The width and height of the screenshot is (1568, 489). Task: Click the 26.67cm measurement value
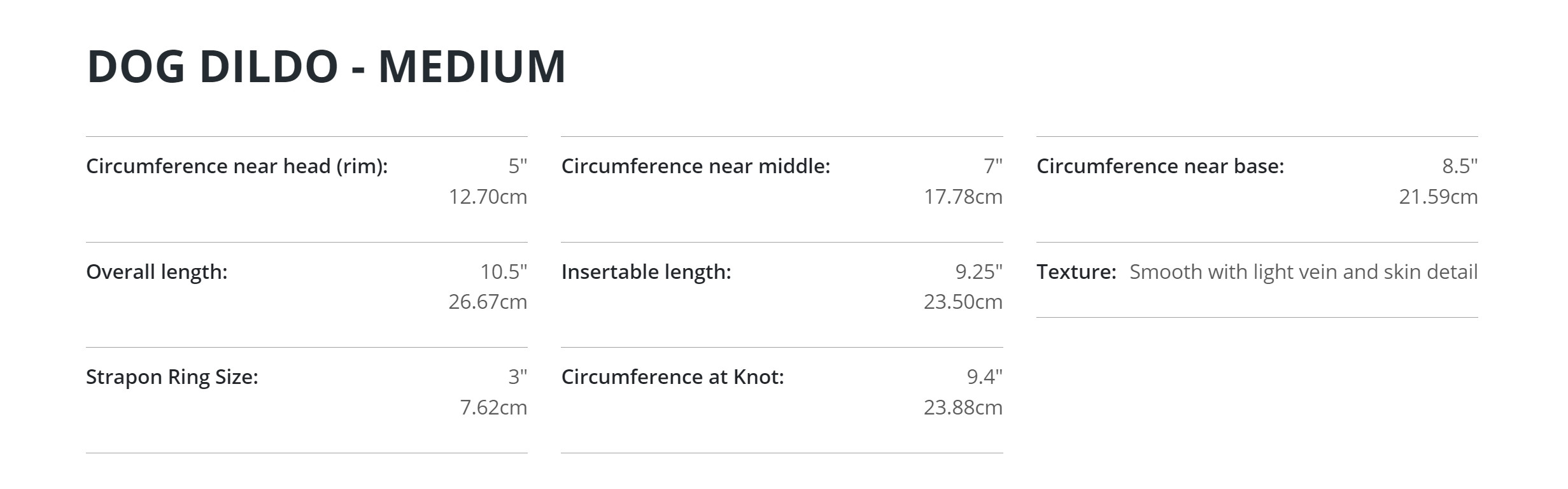pyautogui.click(x=488, y=302)
